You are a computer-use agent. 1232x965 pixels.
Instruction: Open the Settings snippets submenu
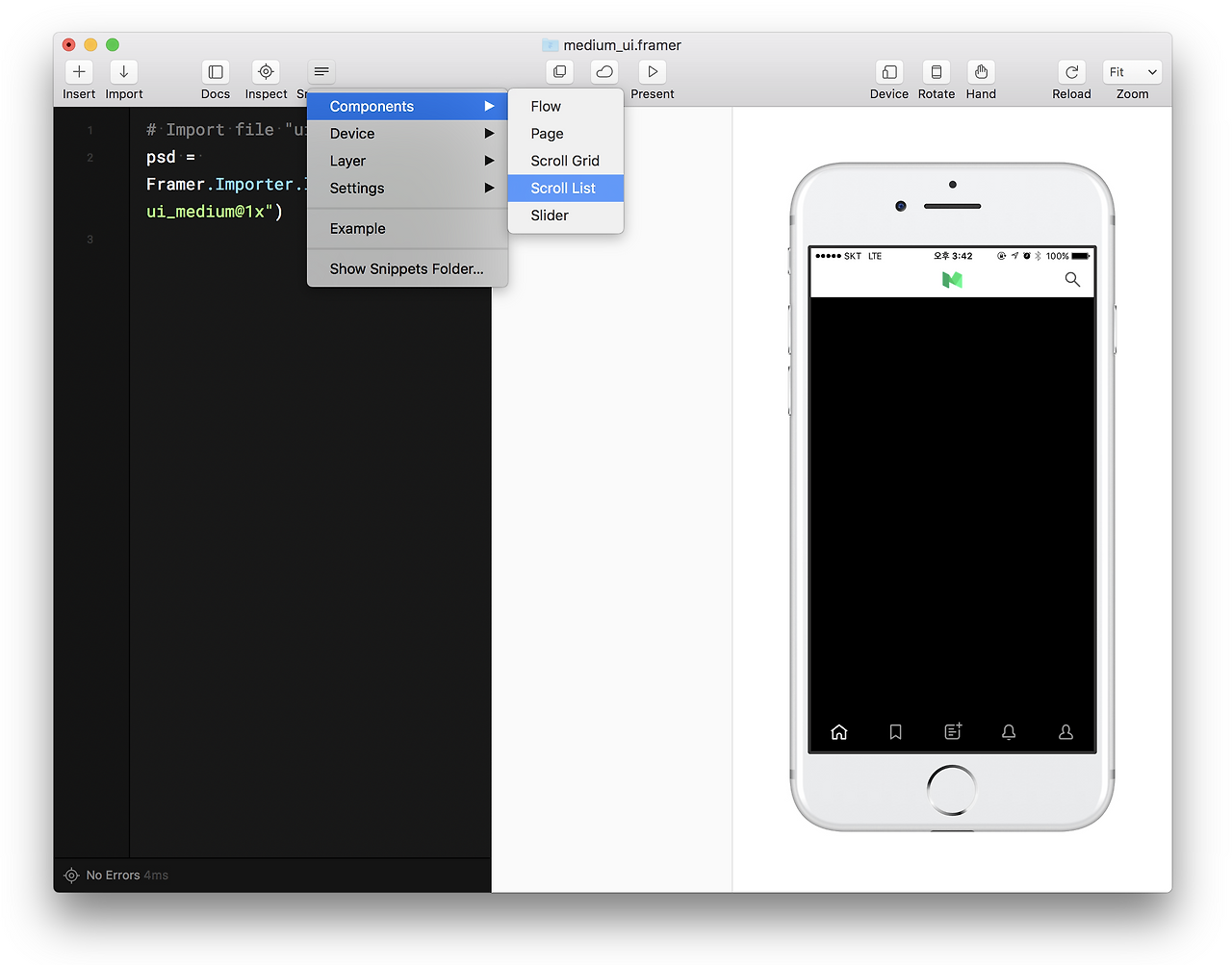pyautogui.click(x=407, y=189)
